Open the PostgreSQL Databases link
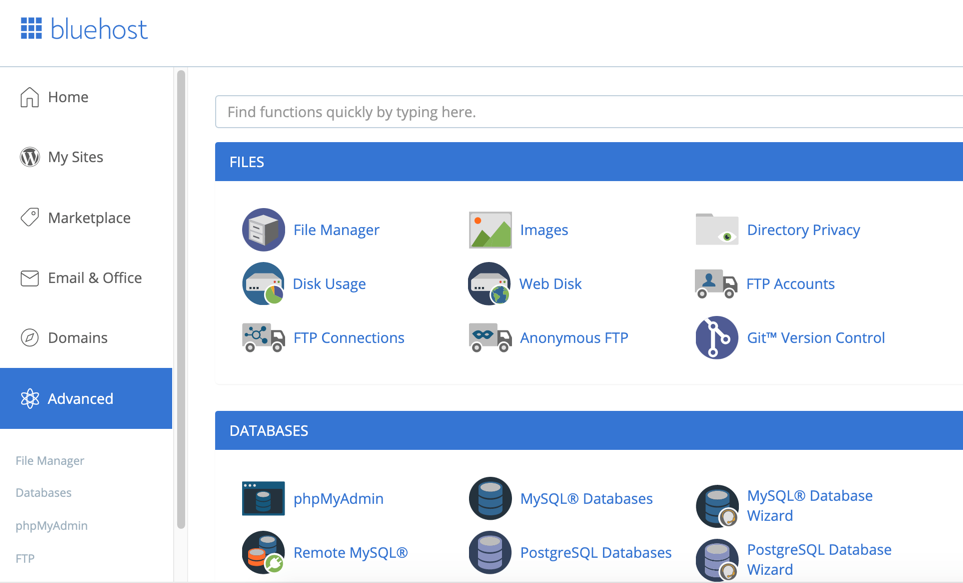The width and height of the screenshot is (963, 583). pyautogui.click(x=596, y=553)
